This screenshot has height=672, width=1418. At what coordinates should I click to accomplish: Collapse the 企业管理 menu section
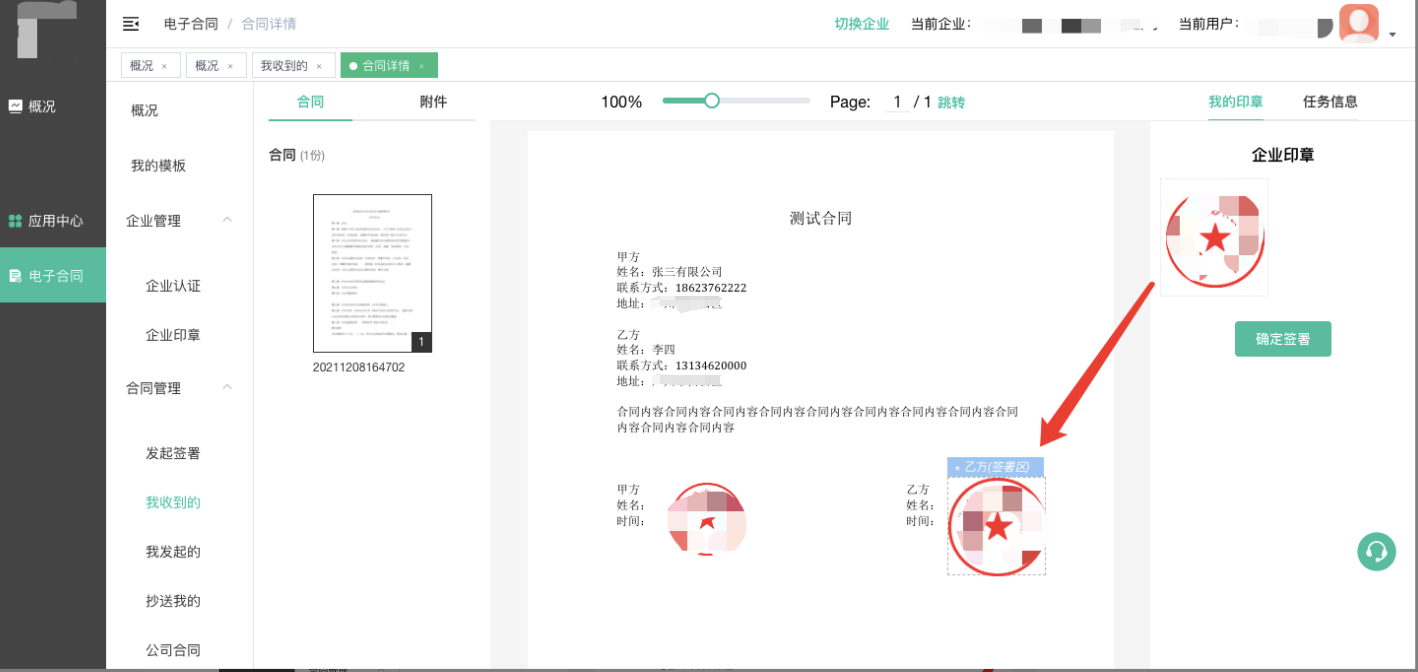coord(227,220)
